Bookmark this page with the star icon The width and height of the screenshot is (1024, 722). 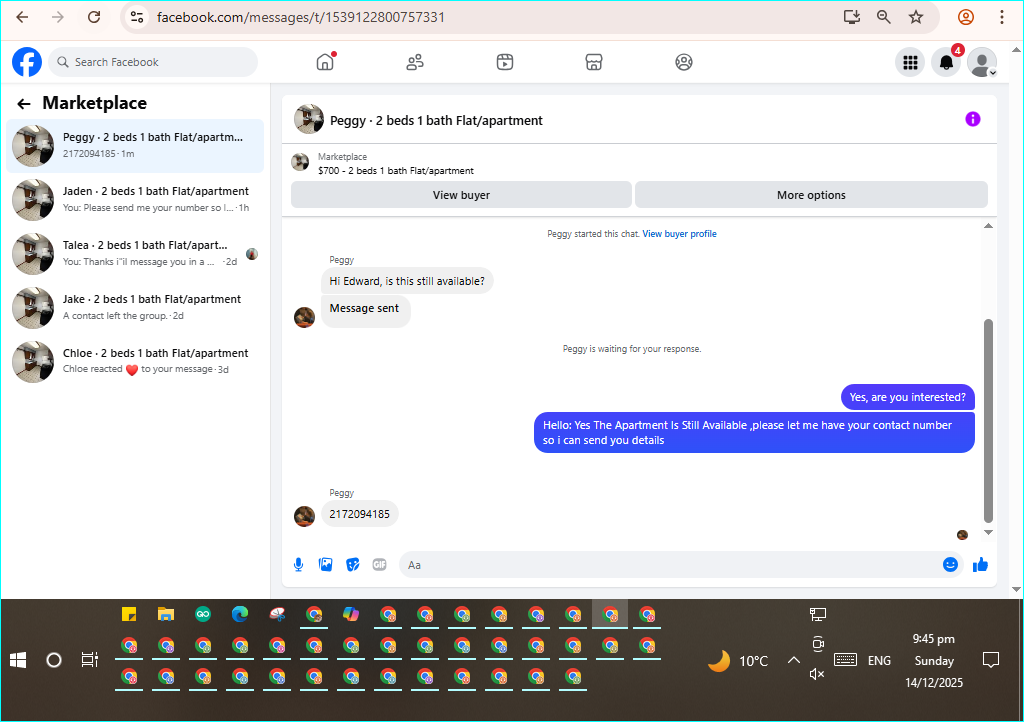[916, 17]
